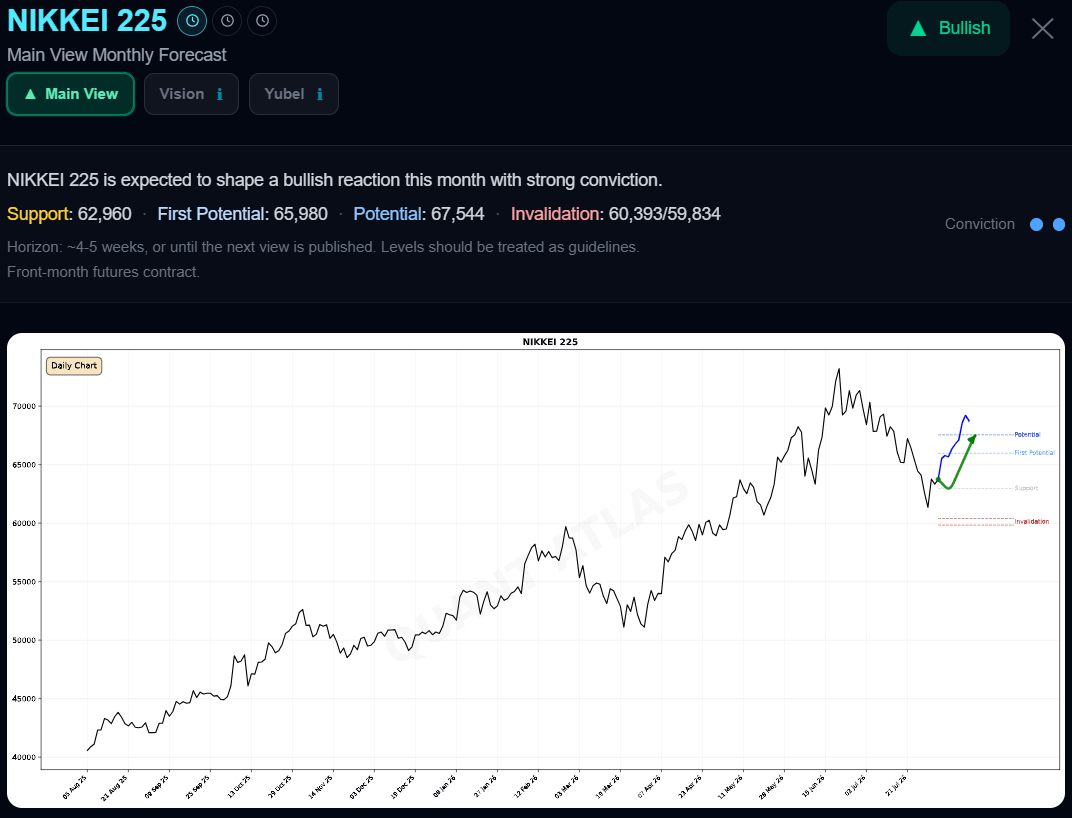Click the middle clock icon beside title
Image resolution: width=1072 pixels, height=818 pixels.
coord(228,21)
